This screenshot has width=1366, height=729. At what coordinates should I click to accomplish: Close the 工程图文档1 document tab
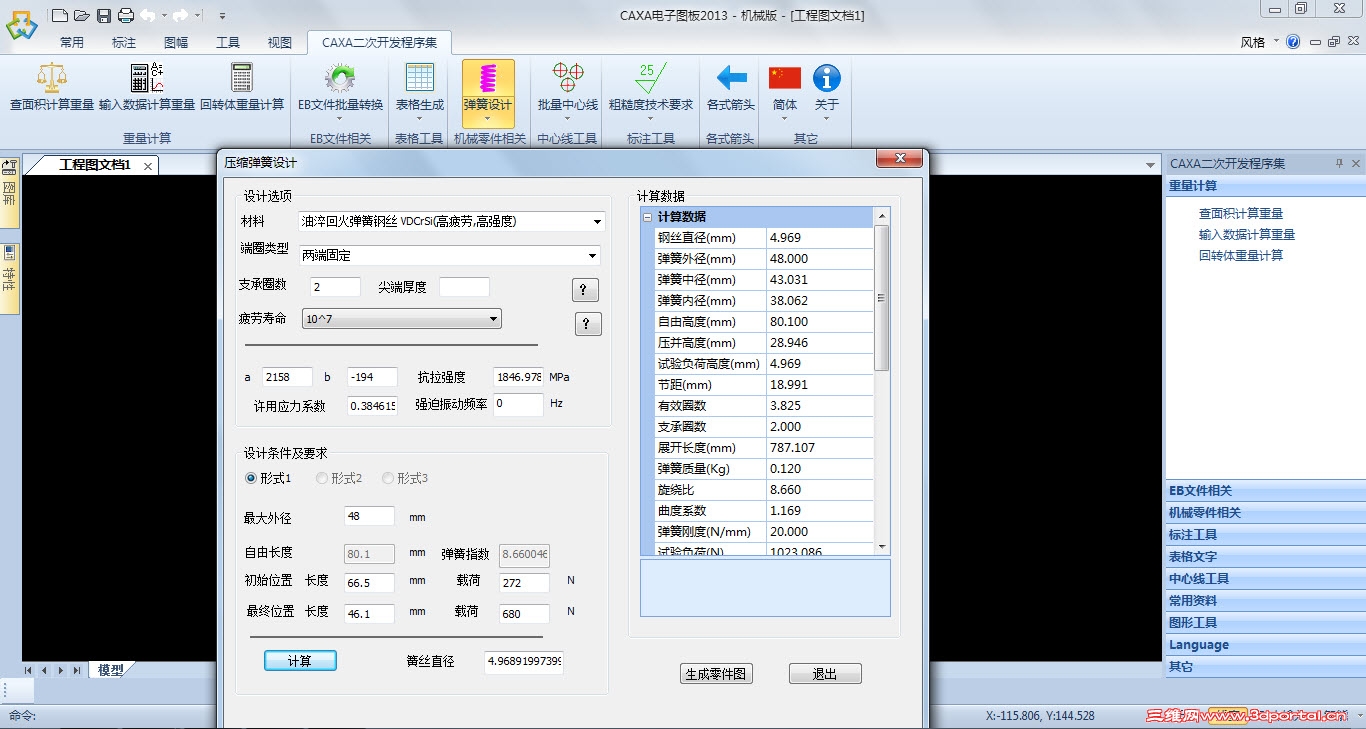point(148,166)
